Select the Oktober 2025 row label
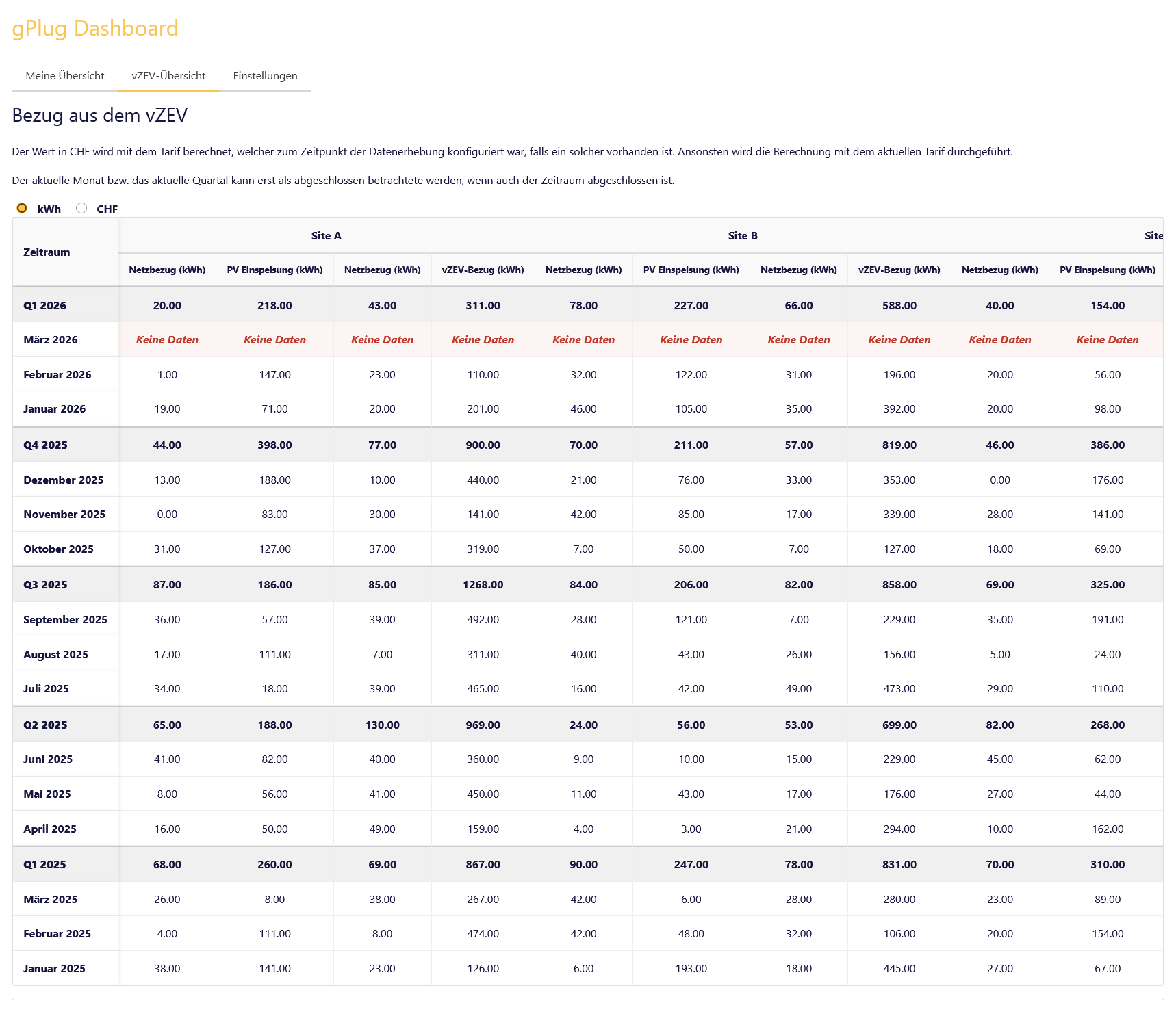 pyautogui.click(x=58, y=549)
